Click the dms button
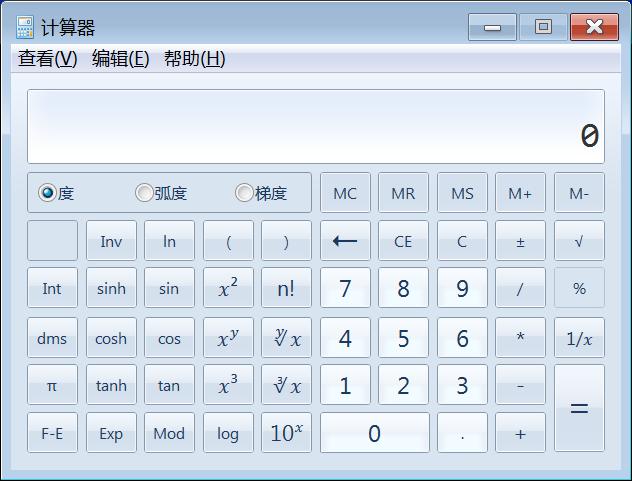This screenshot has height=481, width=632. pyautogui.click(x=52, y=337)
